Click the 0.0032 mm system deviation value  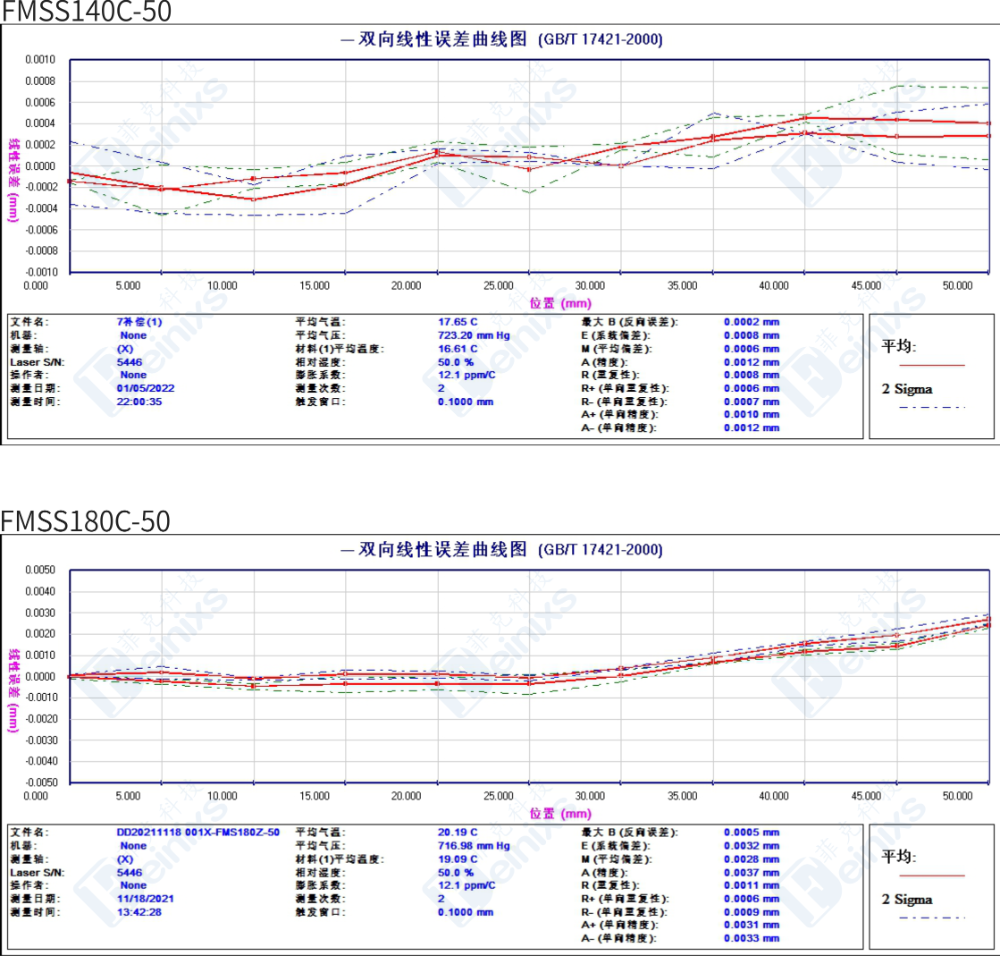point(751,846)
